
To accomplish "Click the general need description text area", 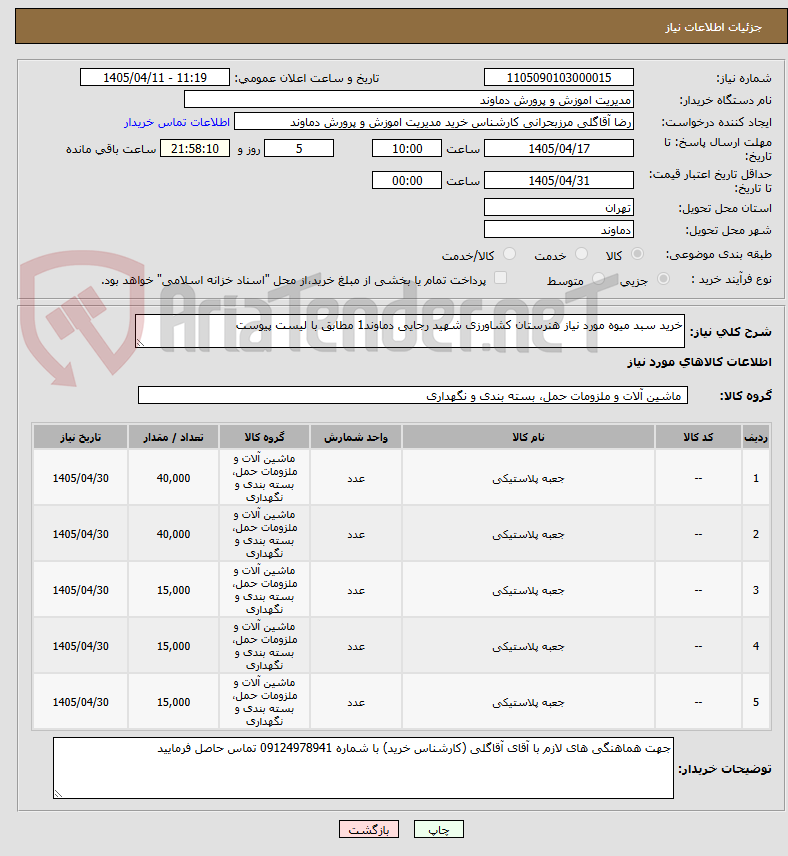I will click(x=410, y=331).
